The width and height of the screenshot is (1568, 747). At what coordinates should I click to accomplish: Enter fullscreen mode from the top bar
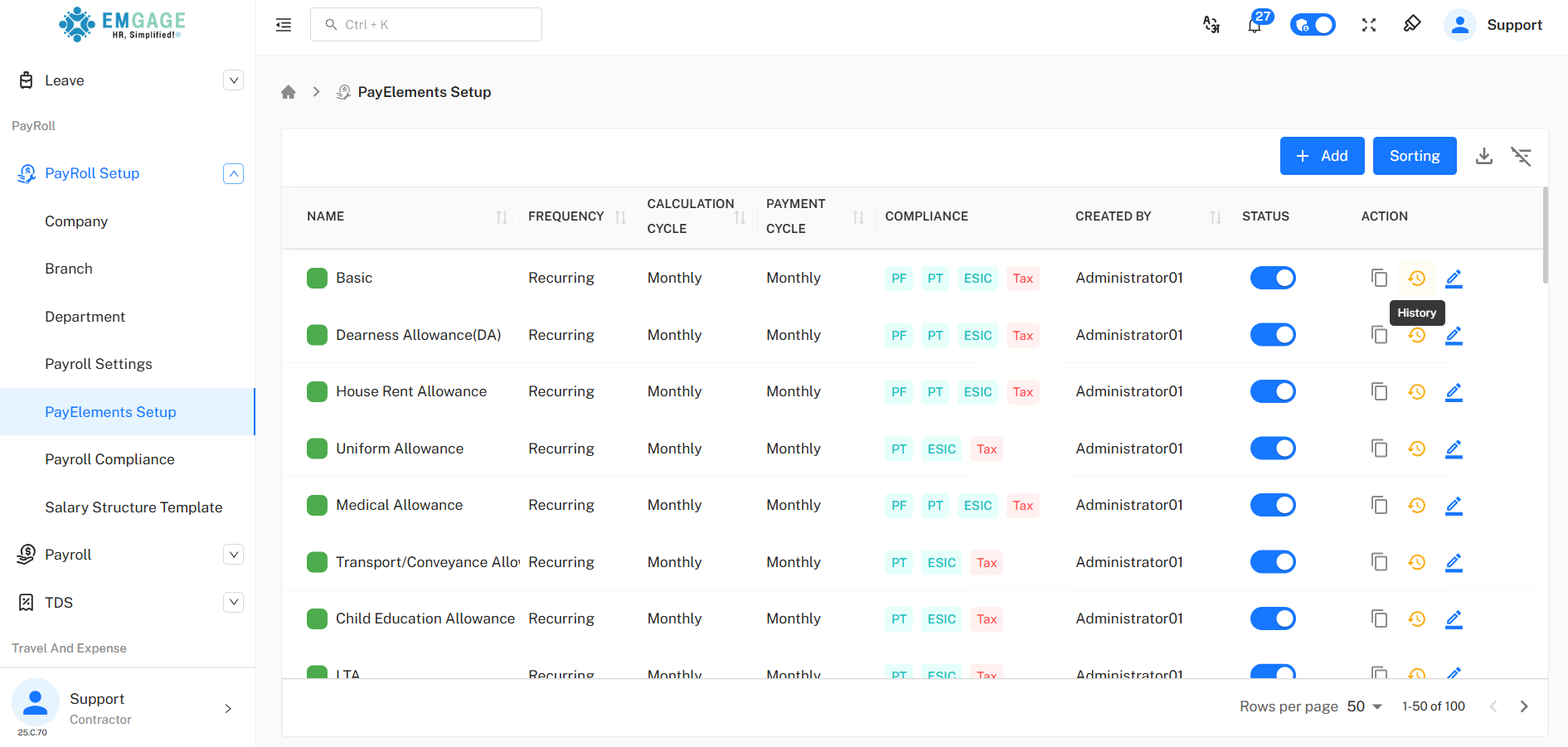click(1368, 25)
